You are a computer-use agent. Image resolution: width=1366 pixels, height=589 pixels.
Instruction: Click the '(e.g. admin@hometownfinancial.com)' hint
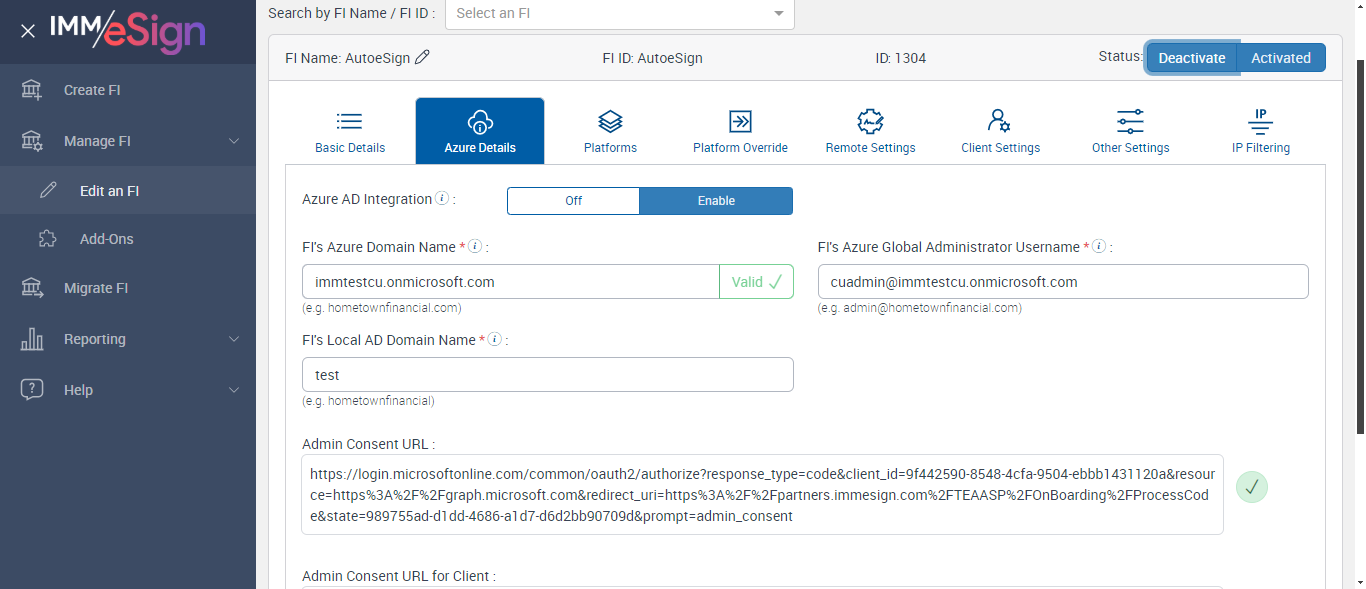(x=920, y=308)
